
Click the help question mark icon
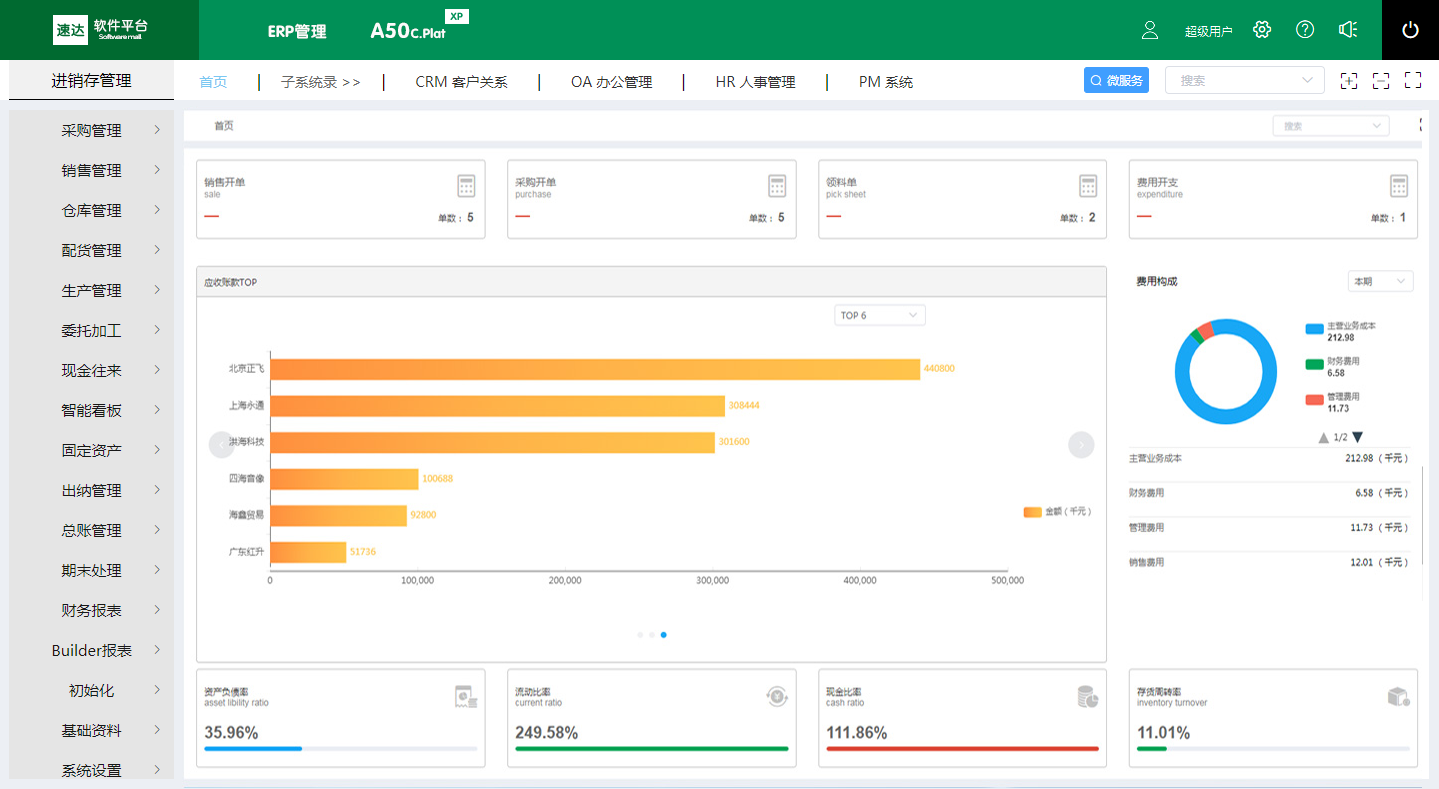click(x=1305, y=30)
